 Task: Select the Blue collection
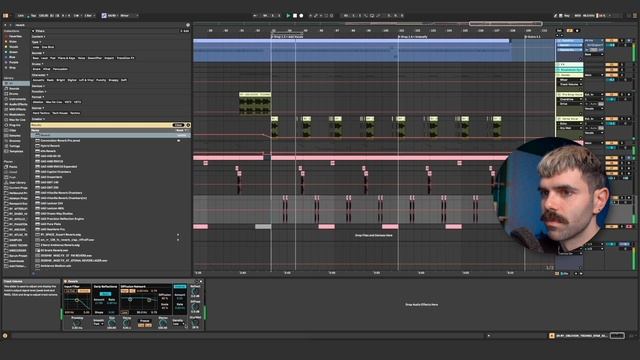point(12,57)
